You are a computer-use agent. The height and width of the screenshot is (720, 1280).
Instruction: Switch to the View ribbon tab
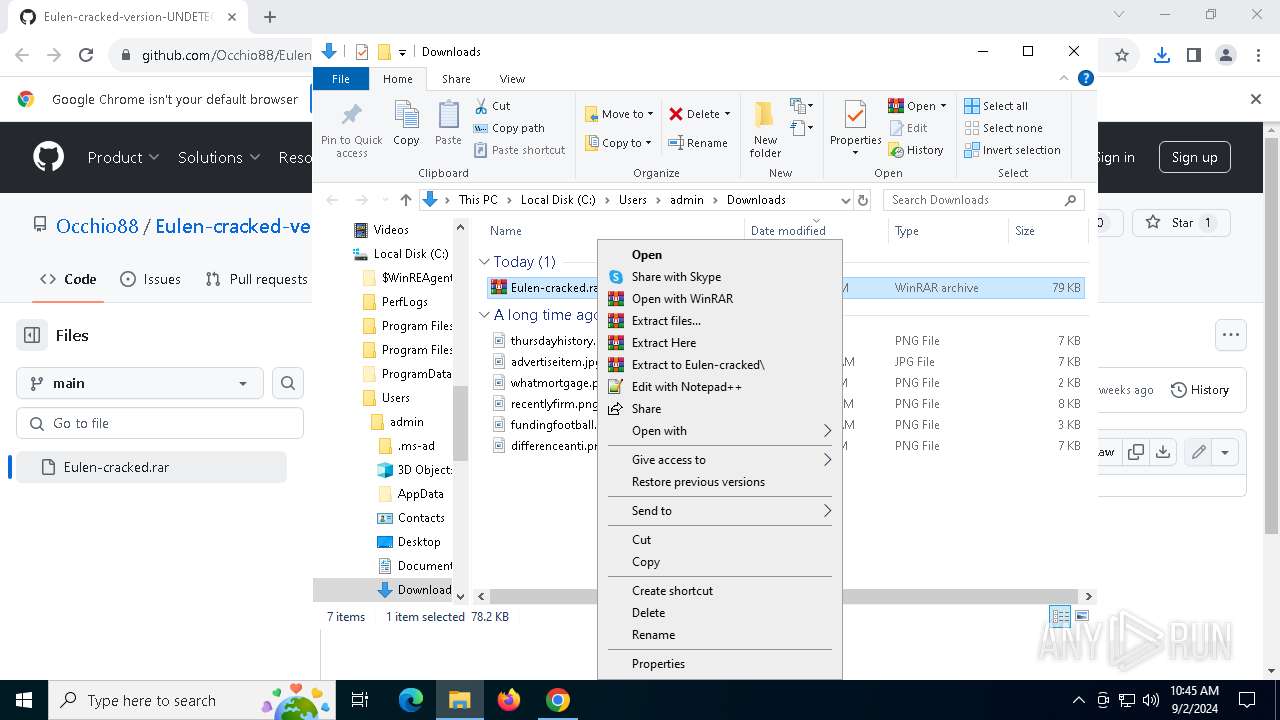[x=512, y=79]
